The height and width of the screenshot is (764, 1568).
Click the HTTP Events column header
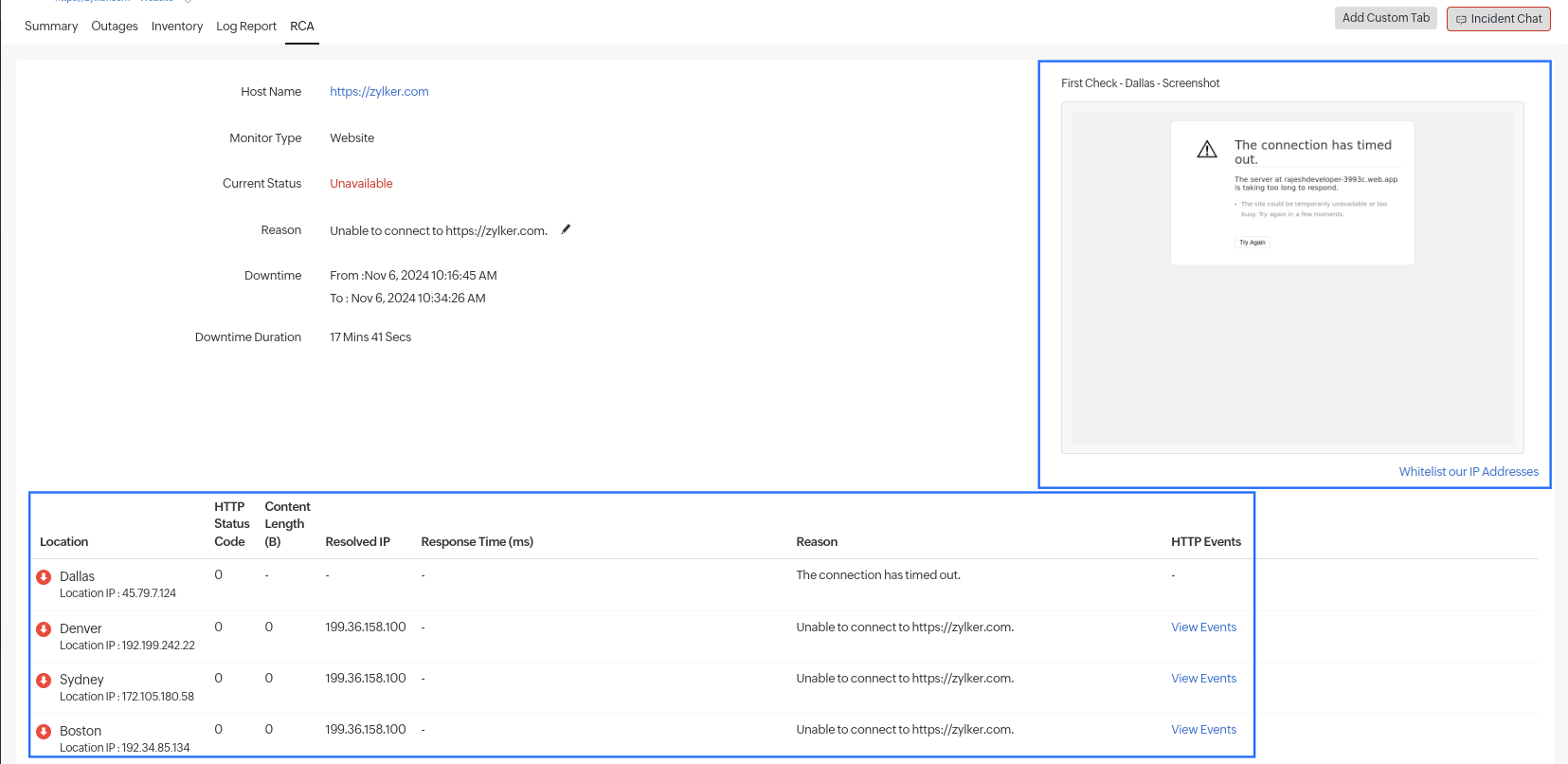point(1206,541)
